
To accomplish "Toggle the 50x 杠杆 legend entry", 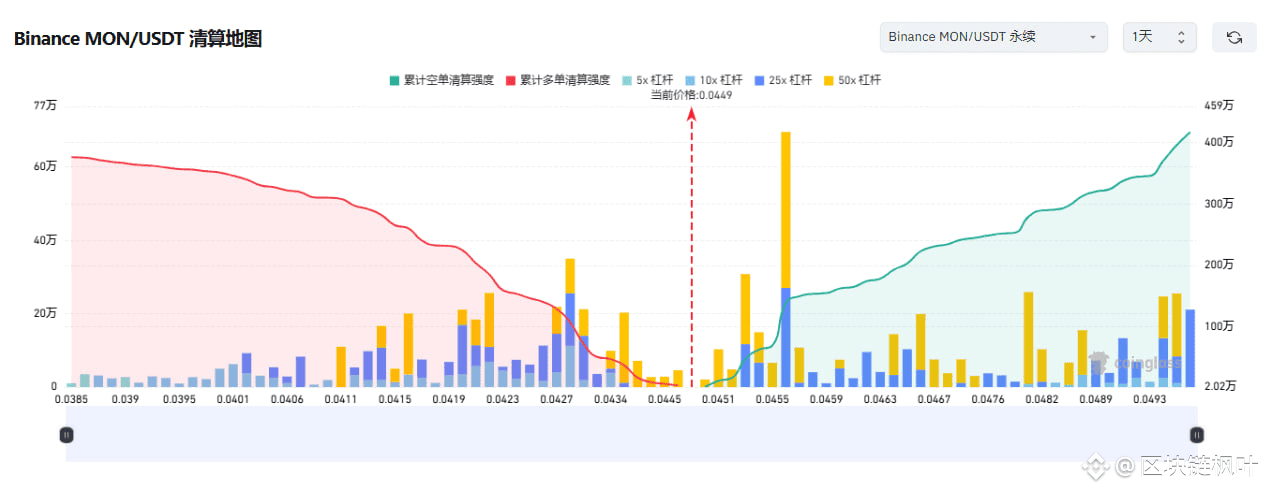I will click(852, 80).
